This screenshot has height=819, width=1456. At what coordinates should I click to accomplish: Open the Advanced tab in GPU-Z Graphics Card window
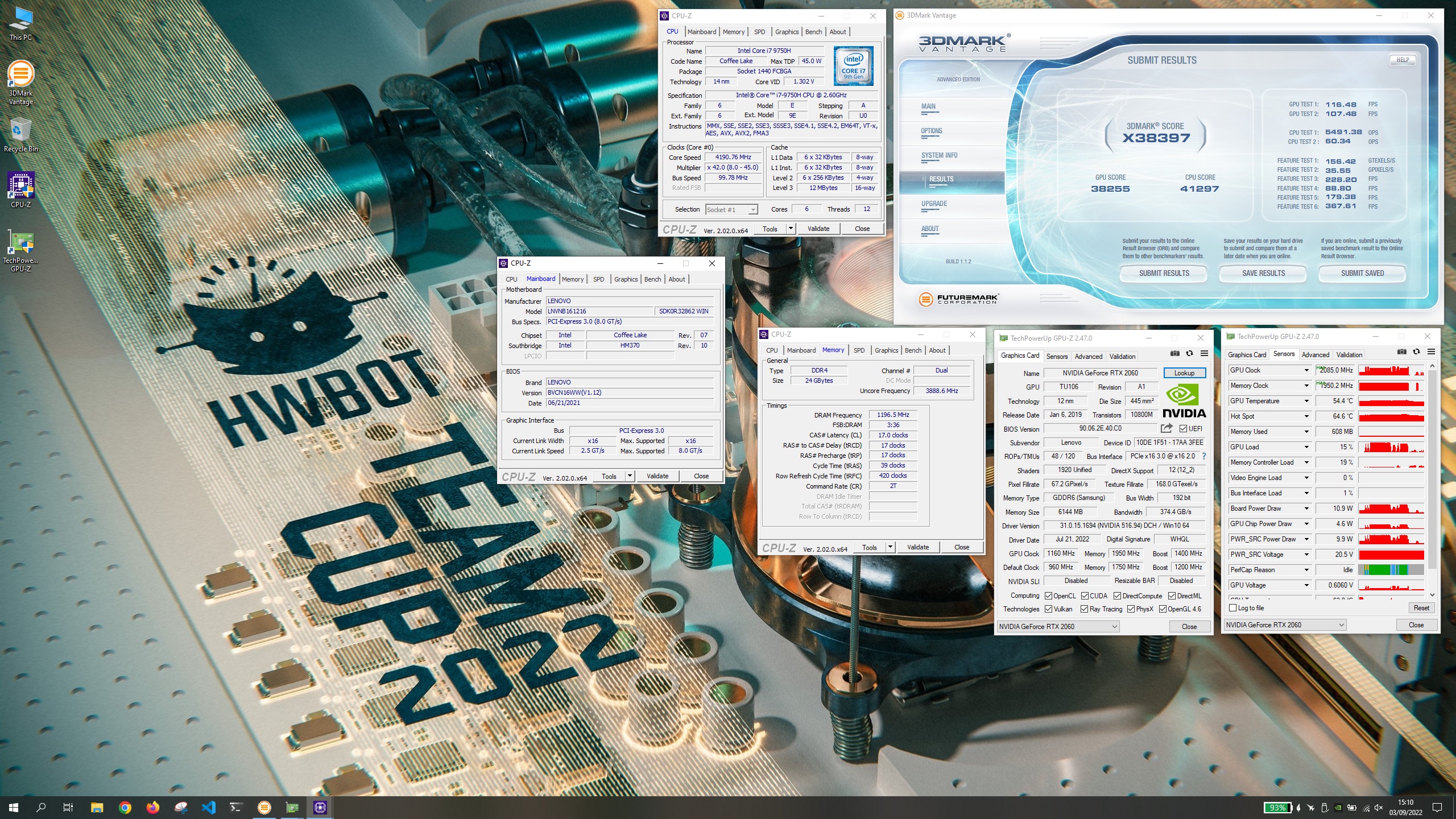(x=1088, y=357)
